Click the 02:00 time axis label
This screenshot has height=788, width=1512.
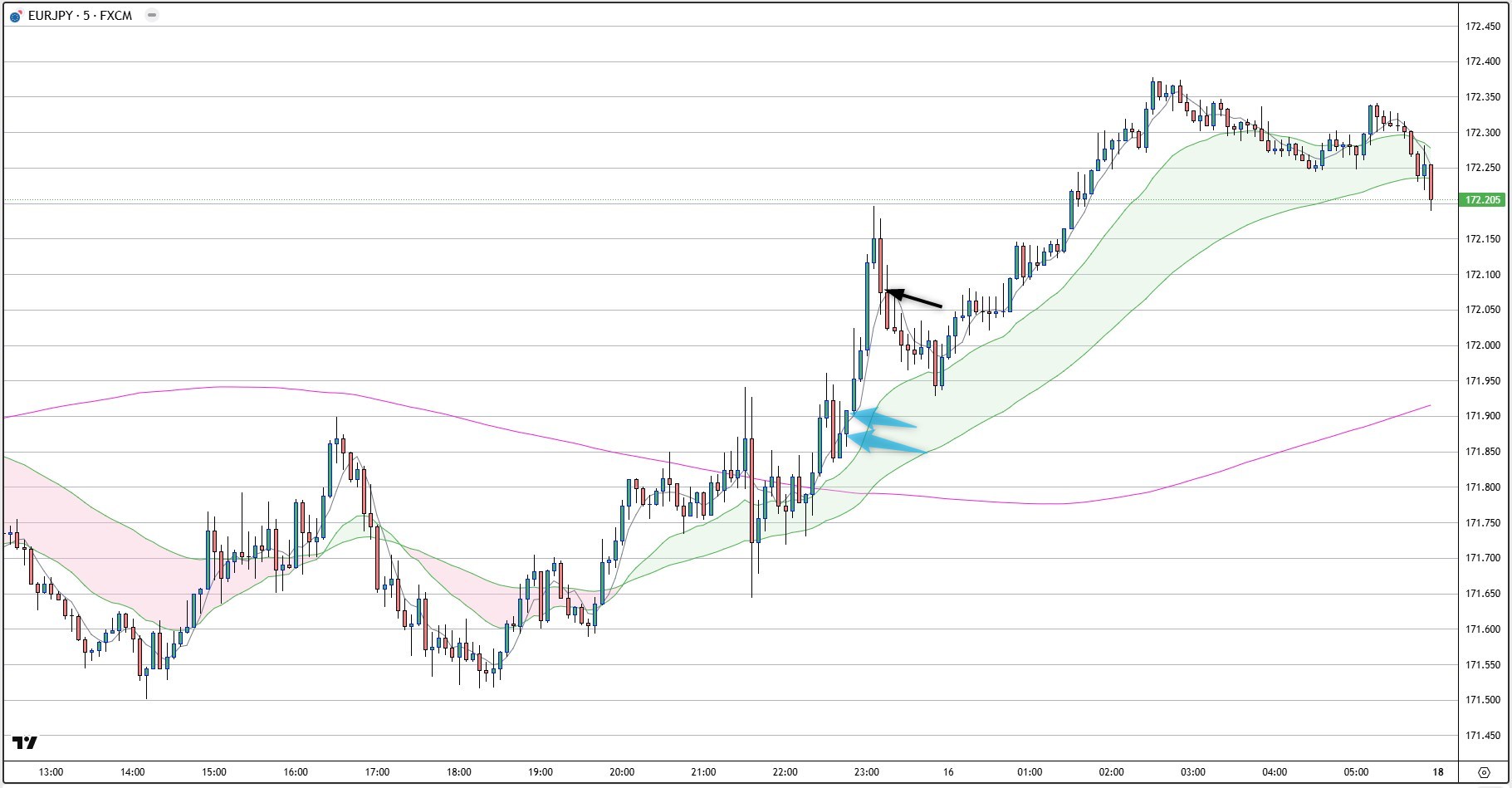(1111, 772)
